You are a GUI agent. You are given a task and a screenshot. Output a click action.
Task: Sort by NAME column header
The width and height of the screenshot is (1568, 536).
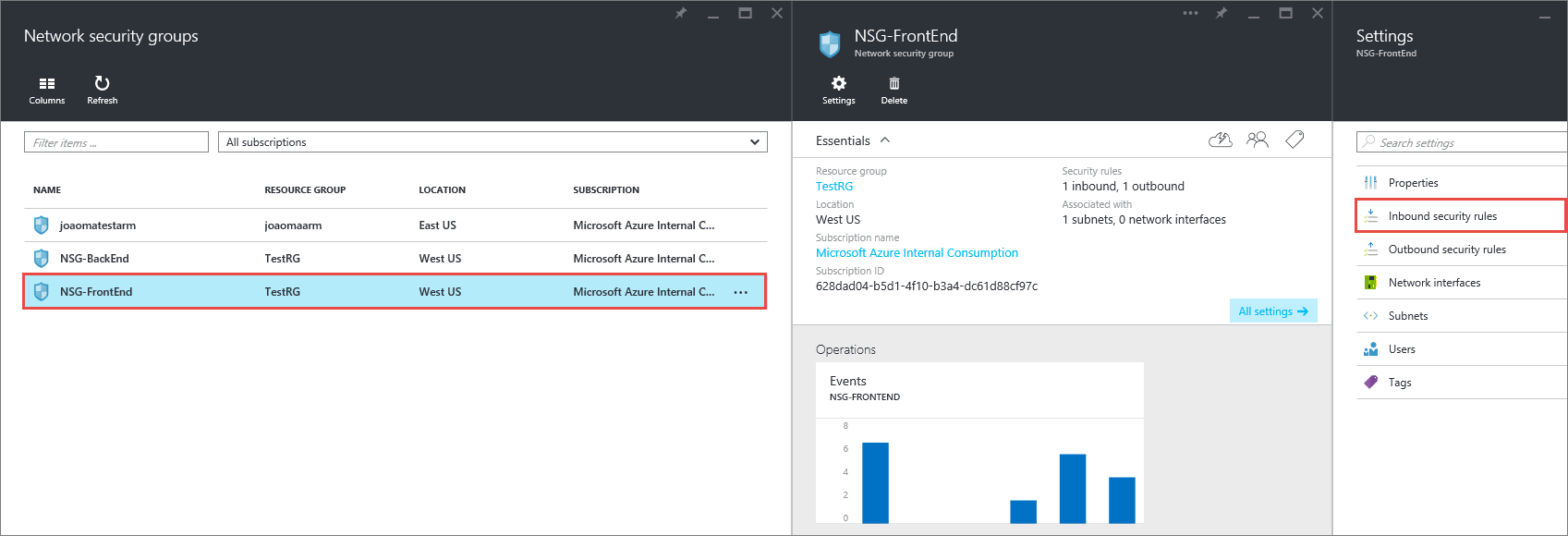[x=47, y=189]
